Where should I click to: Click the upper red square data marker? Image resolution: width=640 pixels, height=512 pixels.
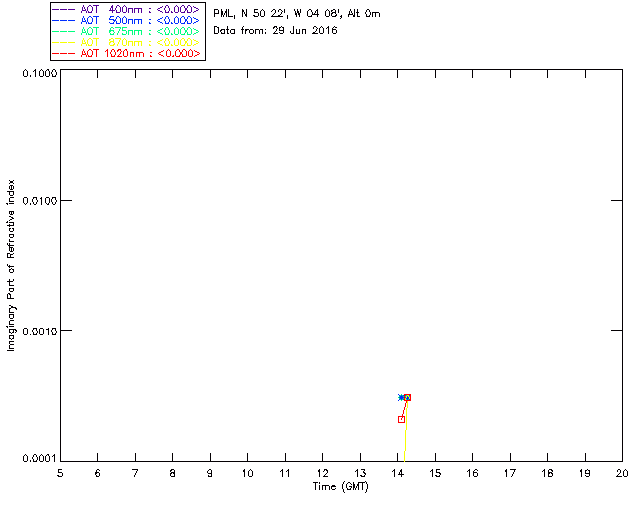(407, 397)
